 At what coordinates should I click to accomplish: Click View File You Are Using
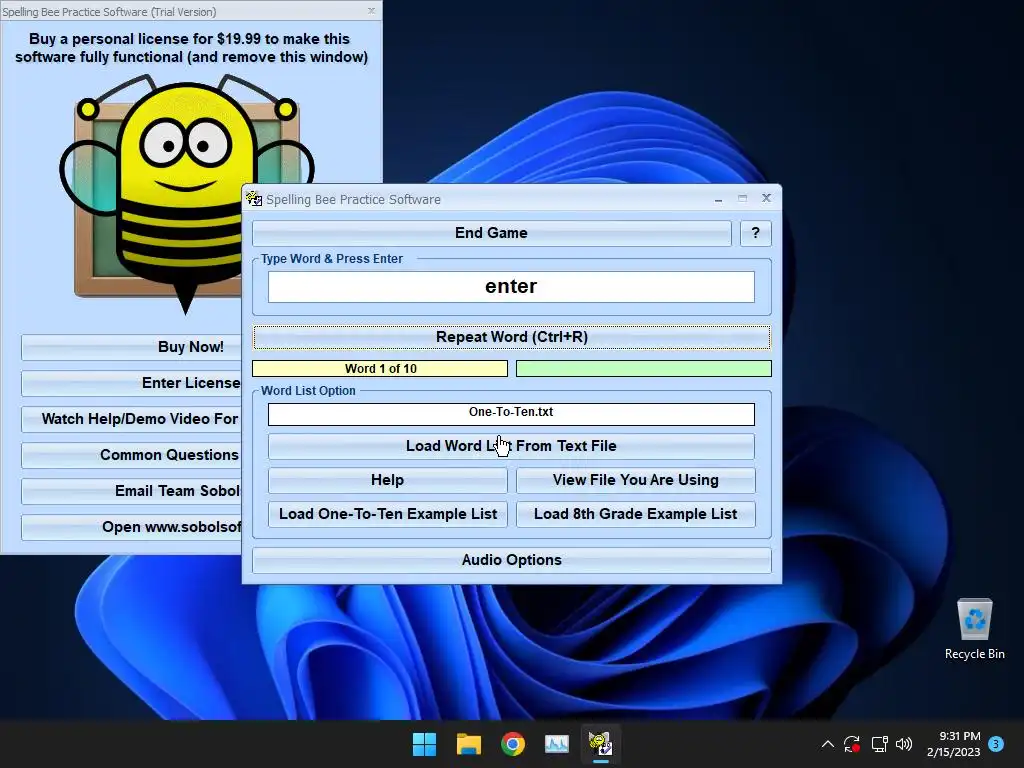635,480
